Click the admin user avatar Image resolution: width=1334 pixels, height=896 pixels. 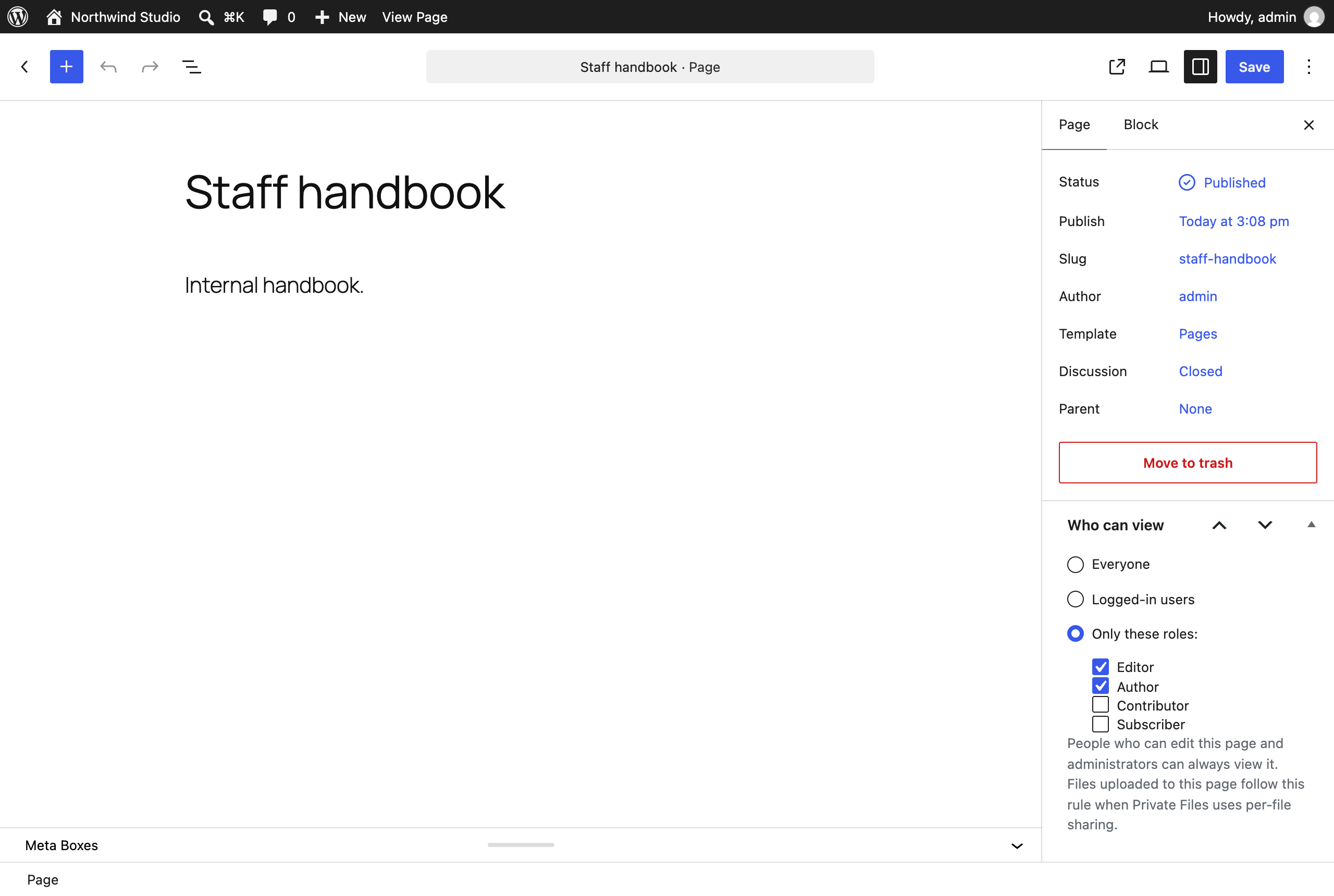click(x=1314, y=17)
